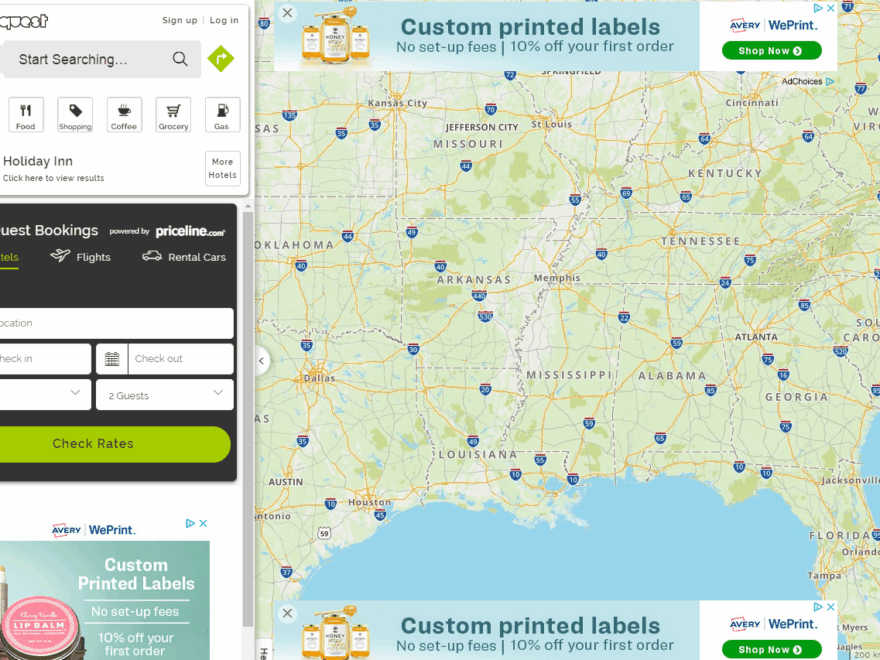This screenshot has height=660, width=880.
Task: Switch to the Rental Cars tab
Action: 184,257
